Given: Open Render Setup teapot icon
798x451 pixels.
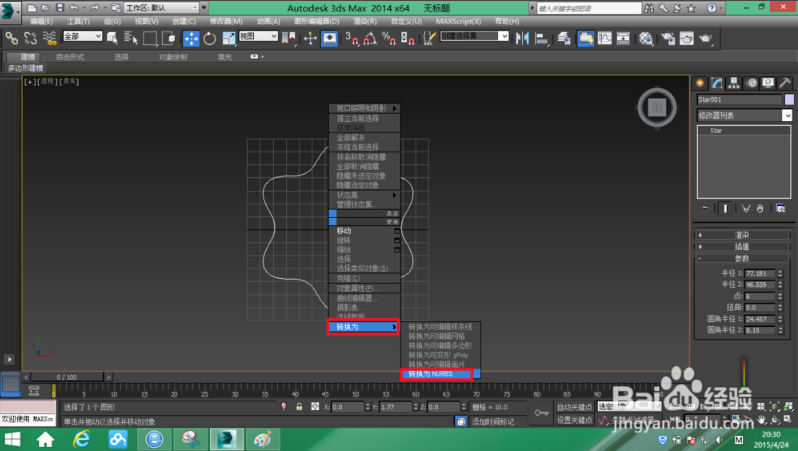Looking at the screenshot, I should (668, 38).
